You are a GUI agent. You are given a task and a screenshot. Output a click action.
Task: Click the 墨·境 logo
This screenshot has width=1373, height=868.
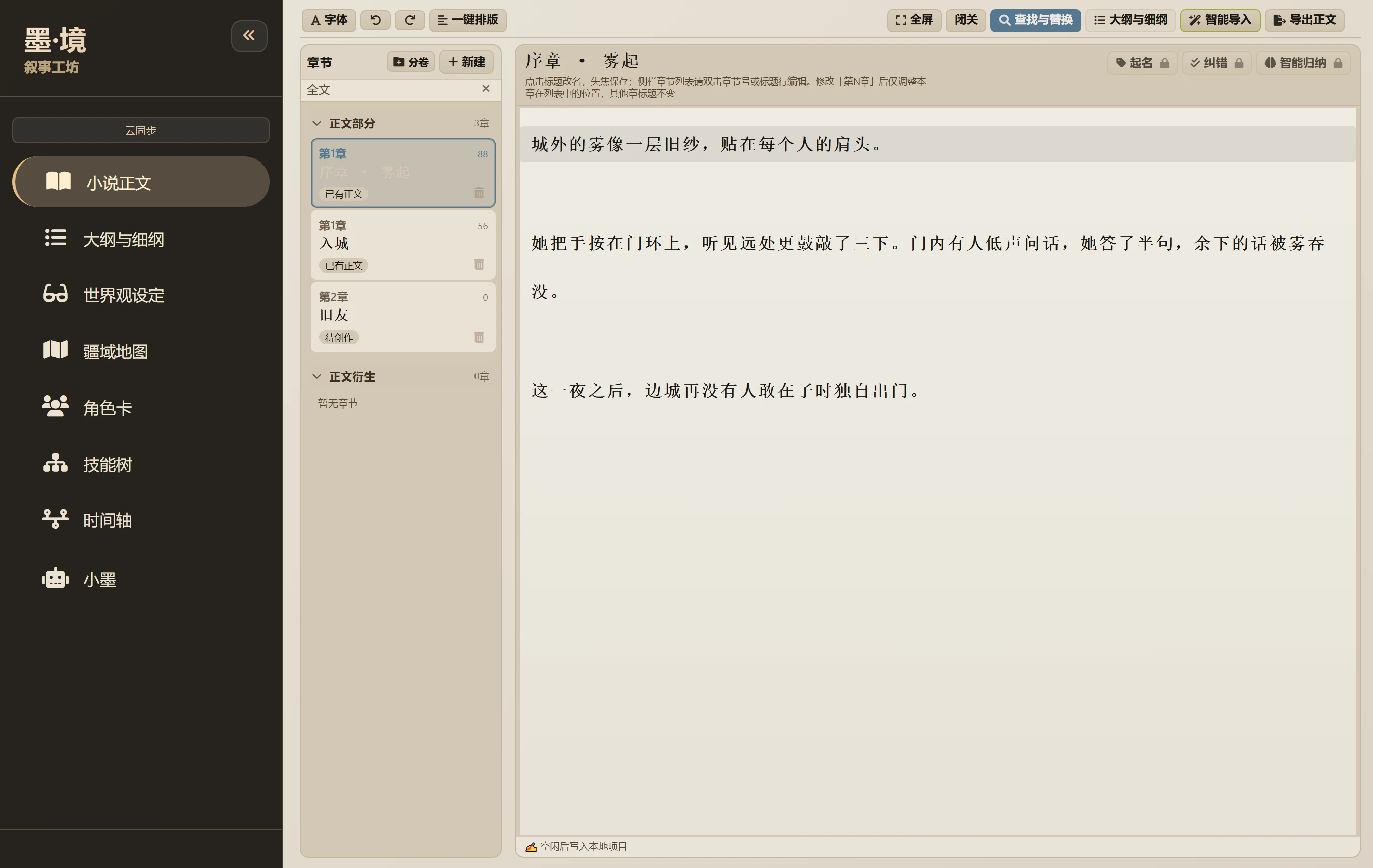pos(56,40)
